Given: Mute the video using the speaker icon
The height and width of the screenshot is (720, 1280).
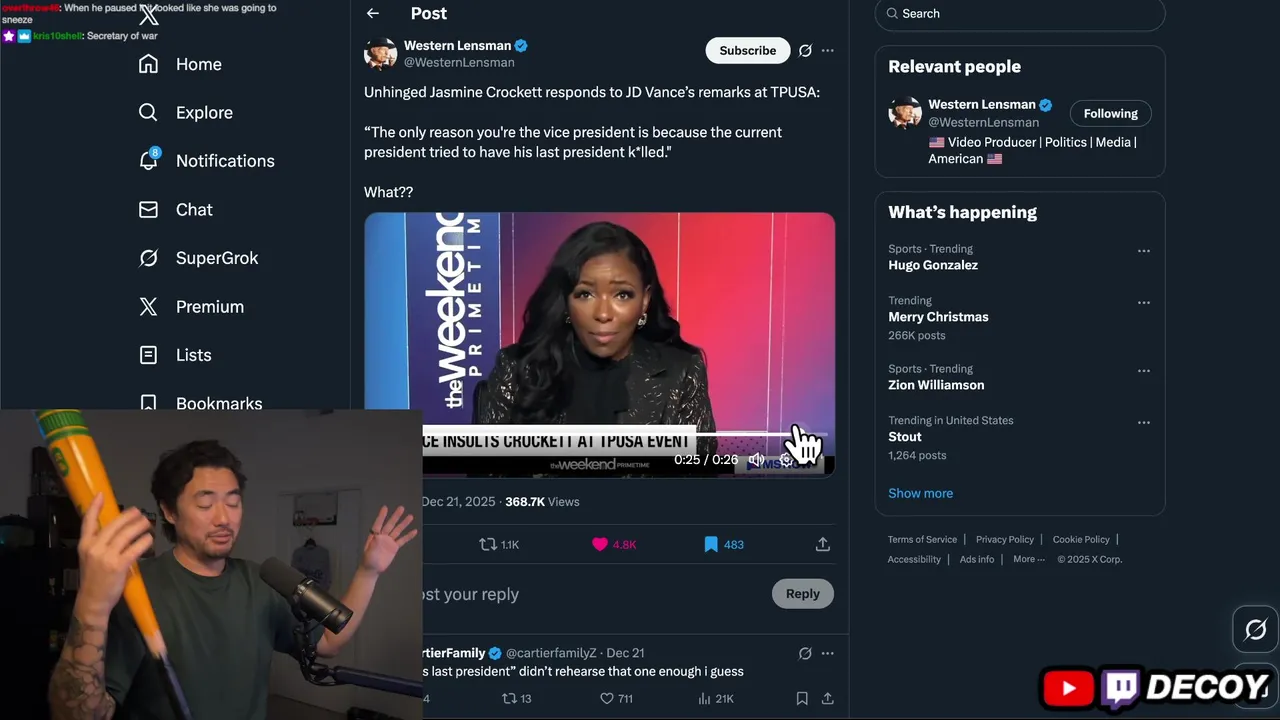Looking at the screenshot, I should click(757, 460).
